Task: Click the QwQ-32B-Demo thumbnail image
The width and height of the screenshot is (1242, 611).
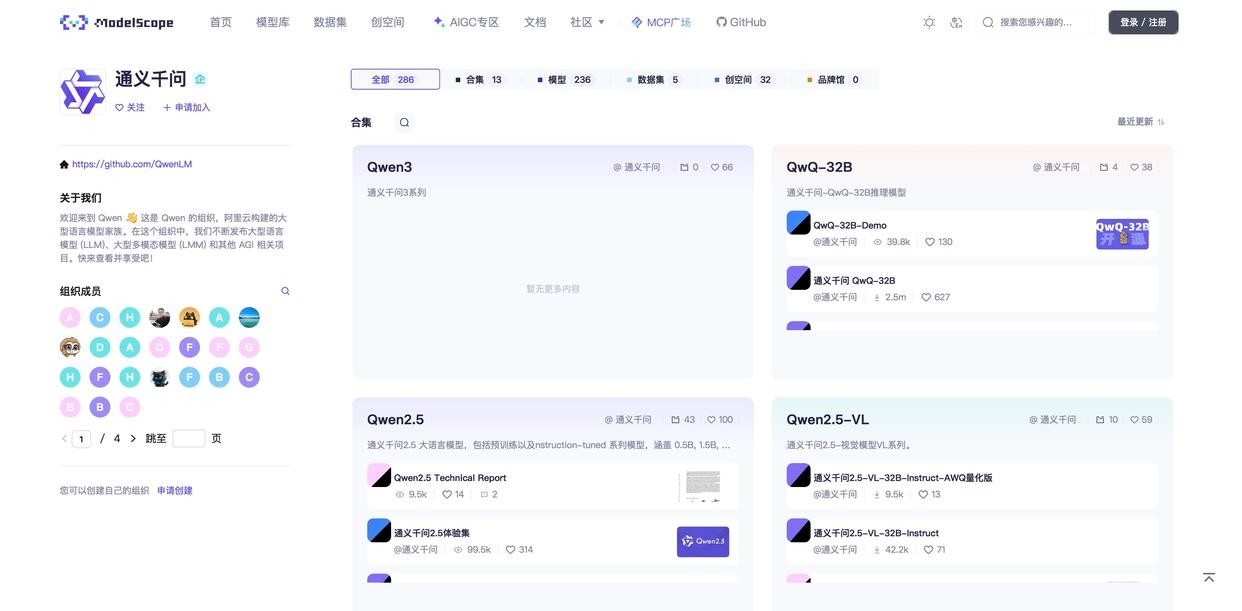Action: 1122,234
